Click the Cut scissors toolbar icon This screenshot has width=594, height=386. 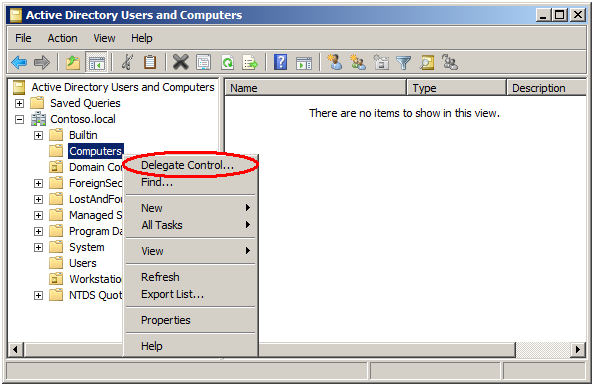coord(128,62)
